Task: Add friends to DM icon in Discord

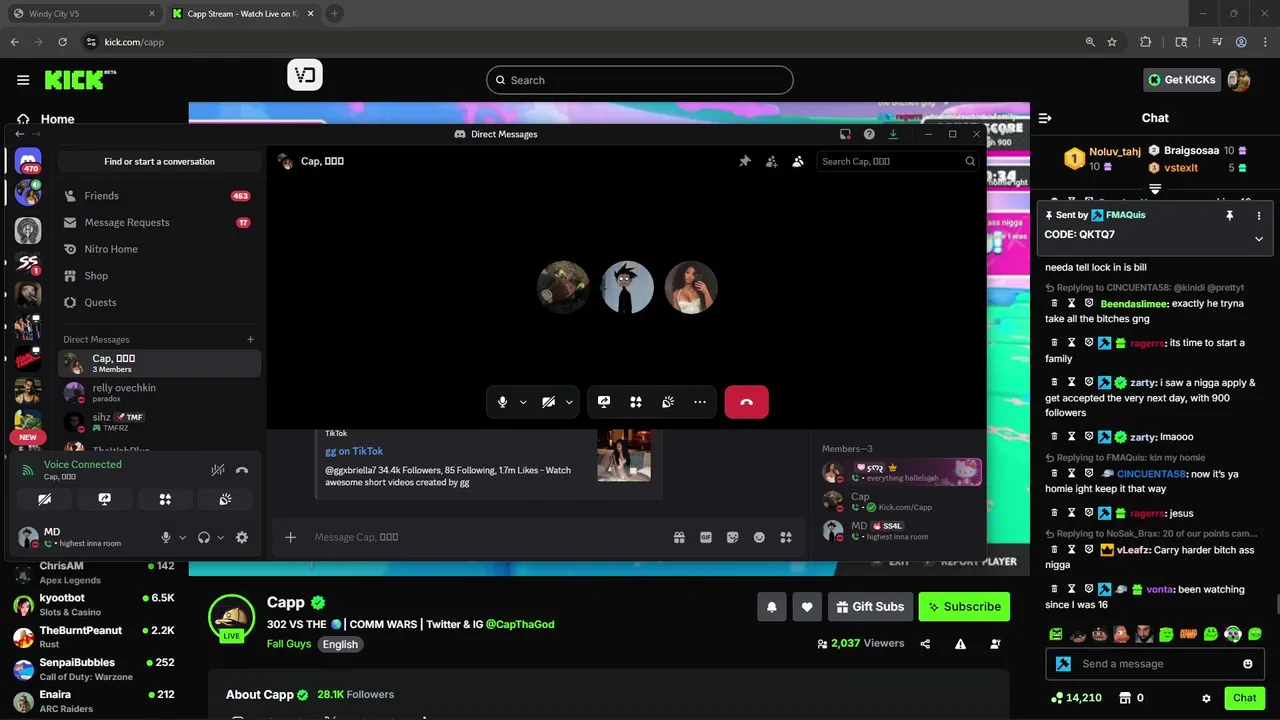Action: click(x=771, y=161)
